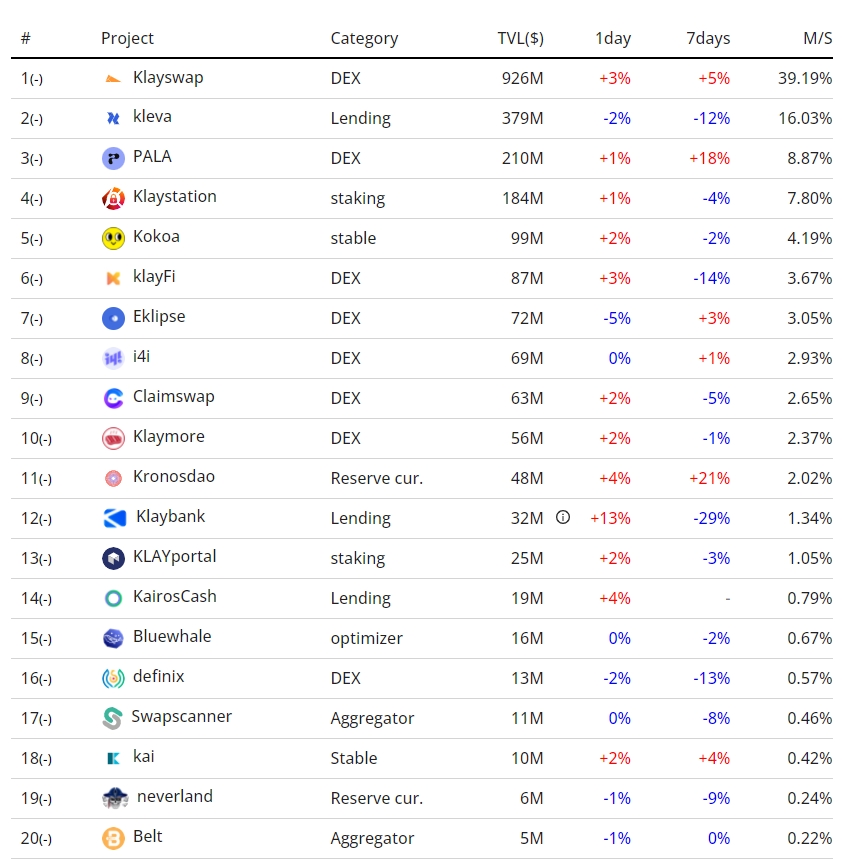852x859 pixels.
Task: Open the KLAYportal project link
Action: [x=174, y=557]
